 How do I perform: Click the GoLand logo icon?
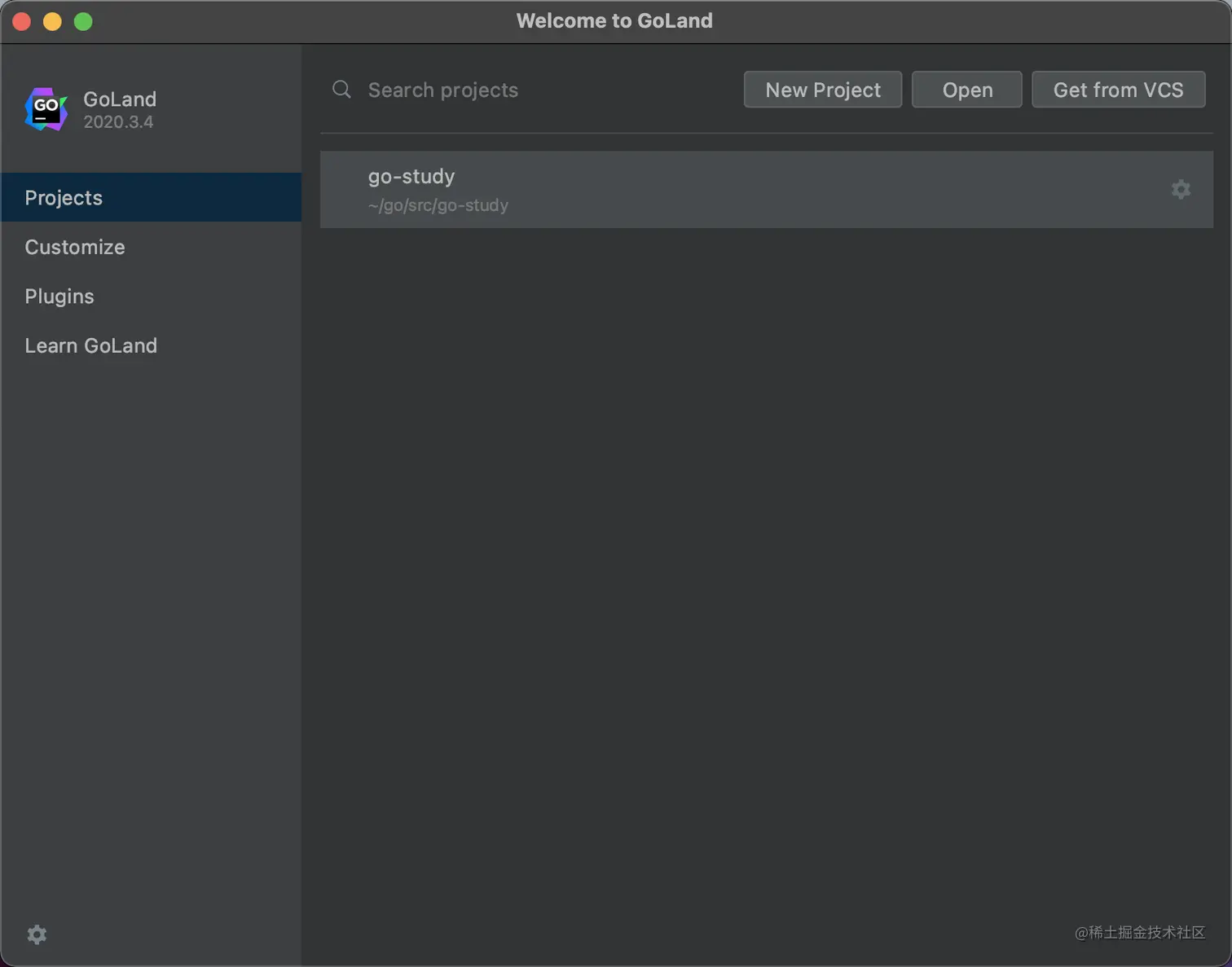[46, 109]
